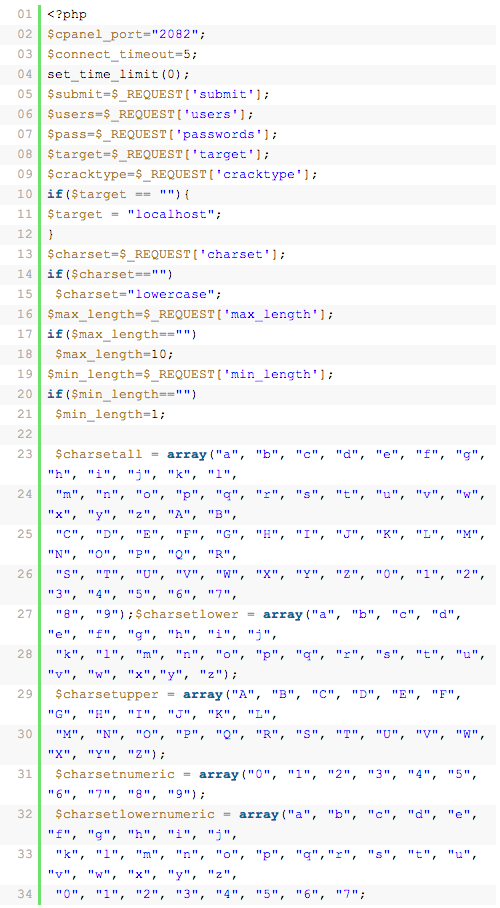Image resolution: width=500 pixels, height=908 pixels.
Task: Click the $connect_timeout=5 statement
Action: click(123, 54)
